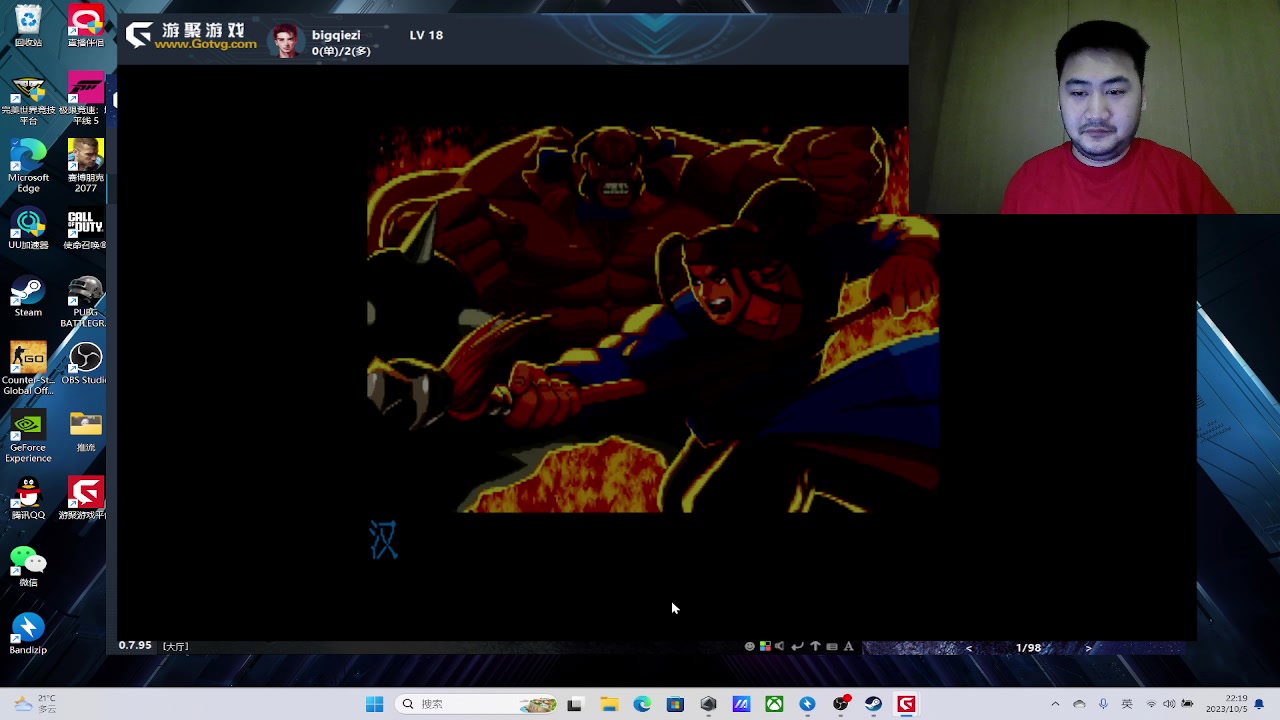Open network settings from the Wi-Fi tray icon
This screenshot has width=1280, height=720.
click(1151, 704)
